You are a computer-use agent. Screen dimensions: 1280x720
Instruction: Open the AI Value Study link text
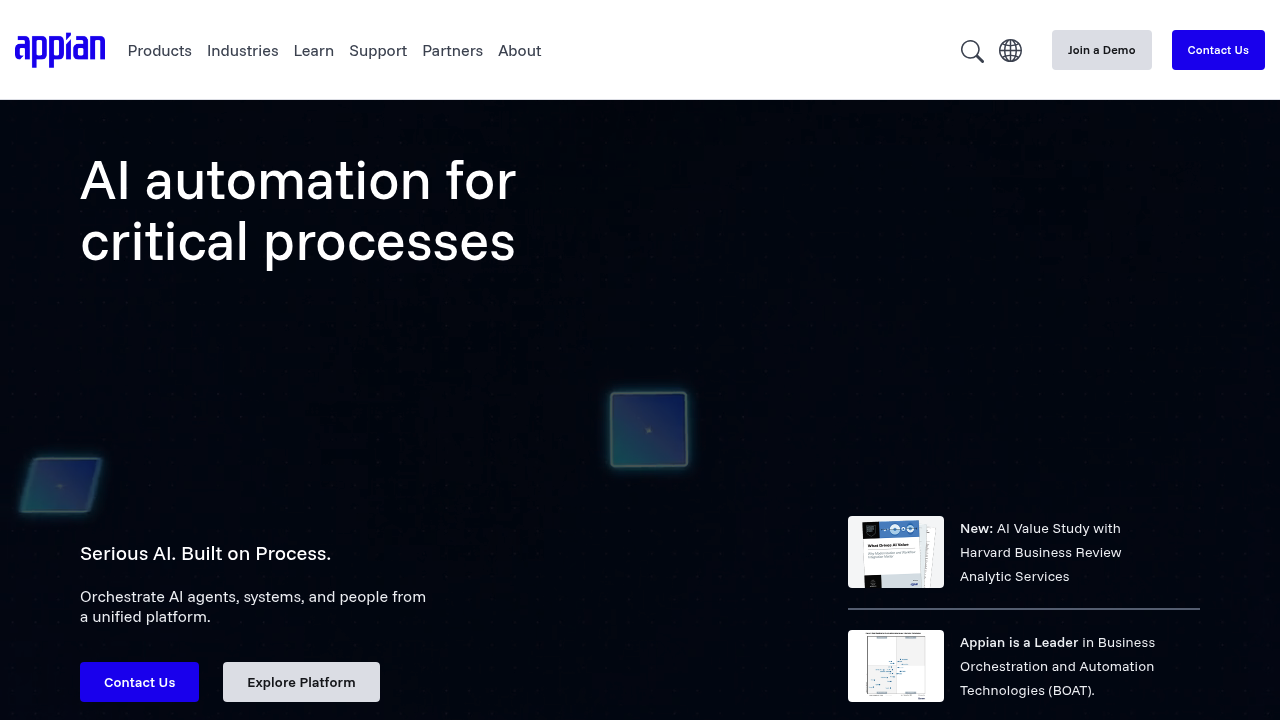tap(1041, 552)
